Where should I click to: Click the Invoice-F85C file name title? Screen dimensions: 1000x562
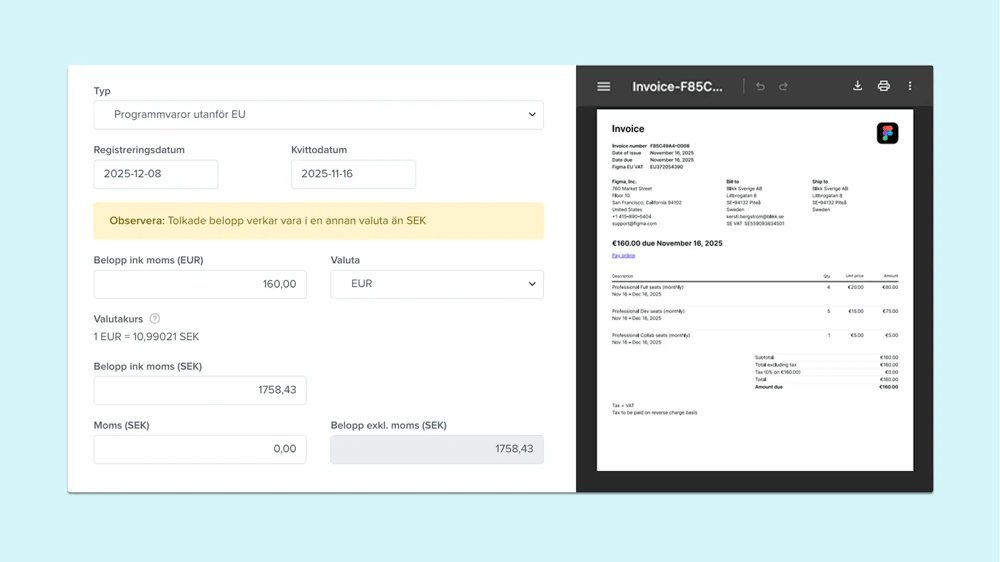[x=677, y=87]
